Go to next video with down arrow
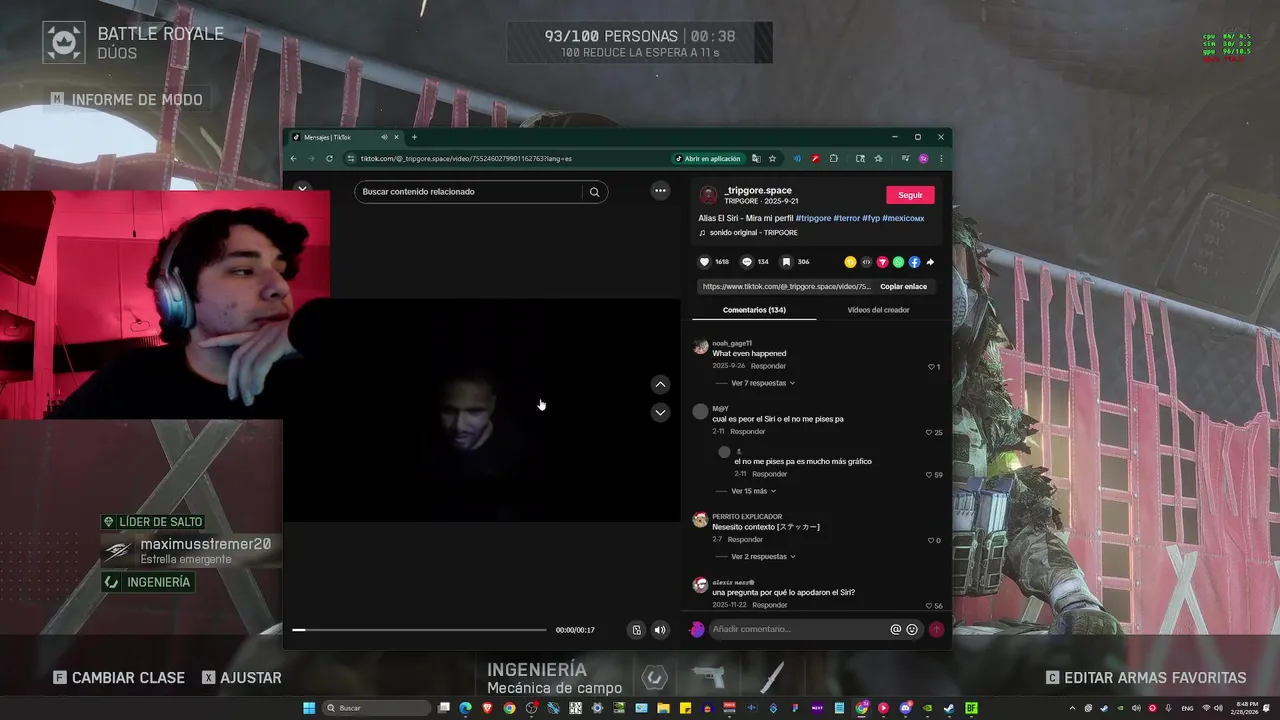This screenshot has height=720, width=1280. point(660,412)
